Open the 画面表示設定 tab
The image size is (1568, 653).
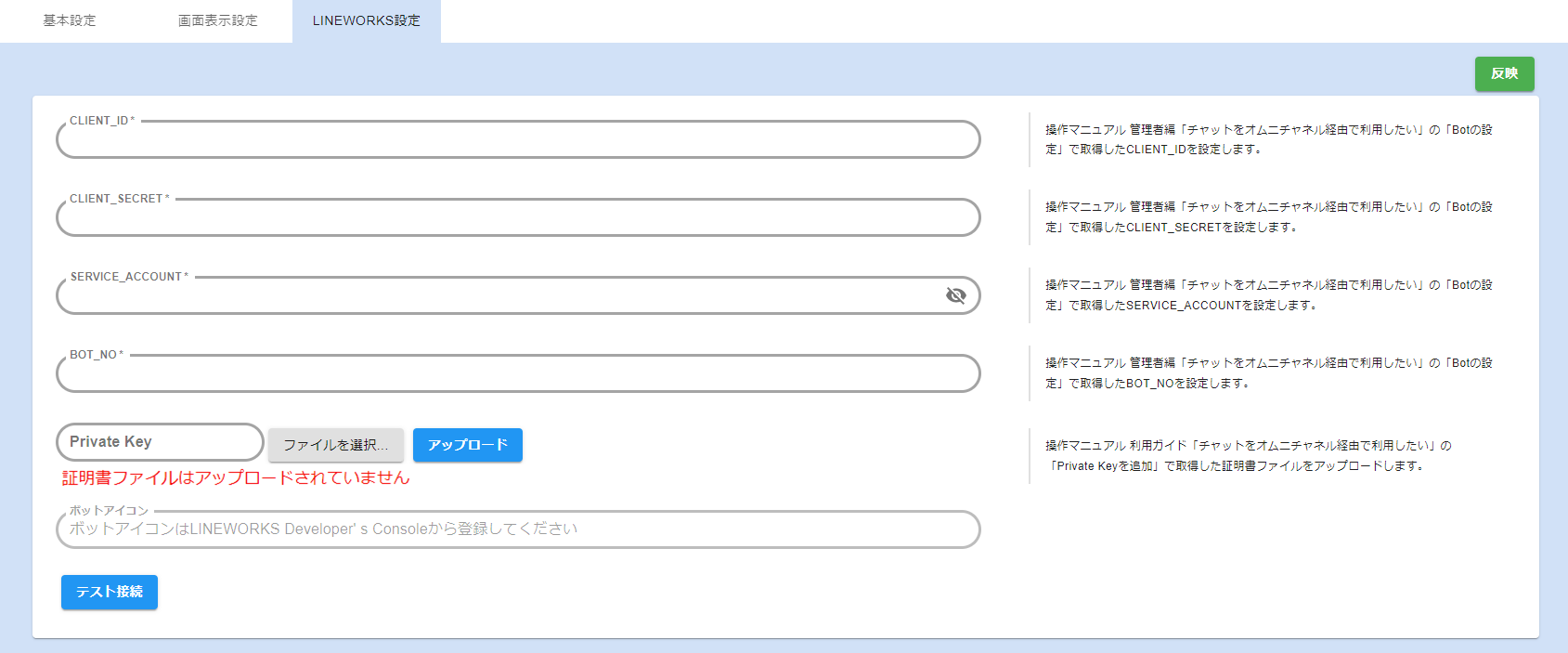point(218,20)
